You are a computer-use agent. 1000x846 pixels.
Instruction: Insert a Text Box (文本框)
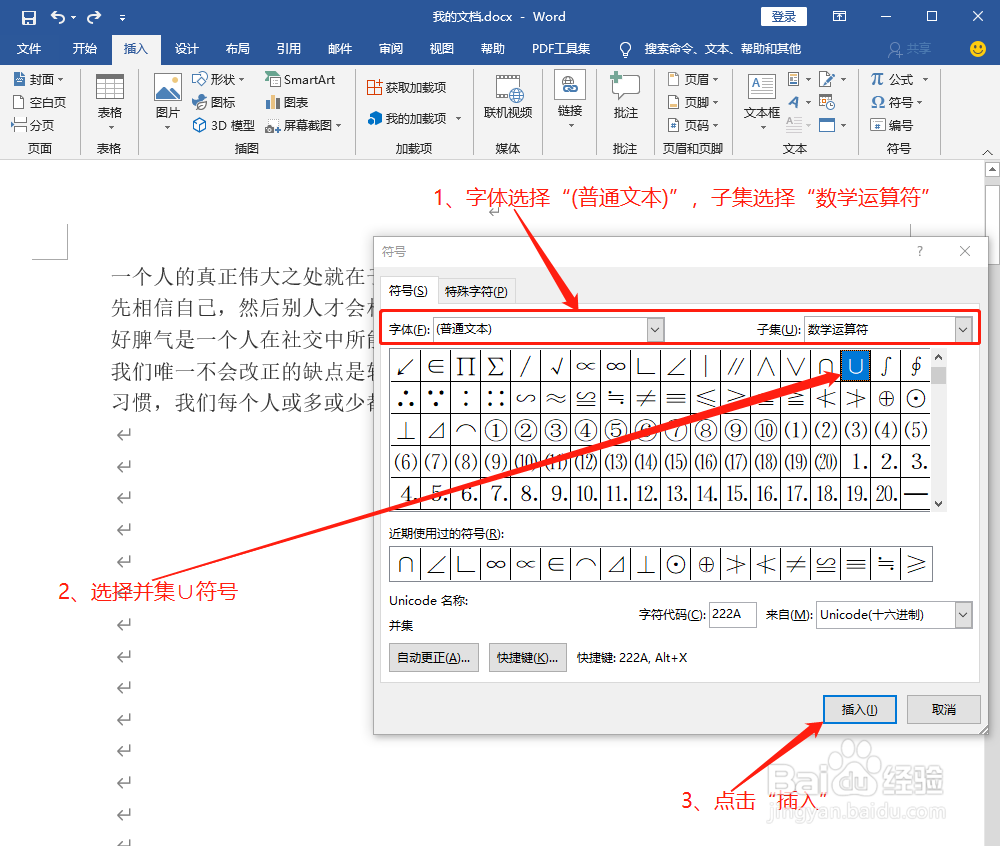pos(762,101)
